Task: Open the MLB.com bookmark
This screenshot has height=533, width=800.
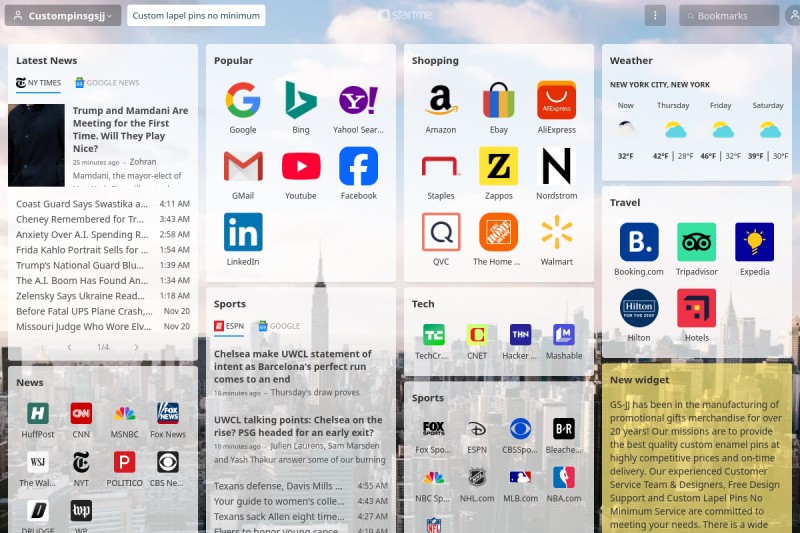Action: [x=520, y=477]
